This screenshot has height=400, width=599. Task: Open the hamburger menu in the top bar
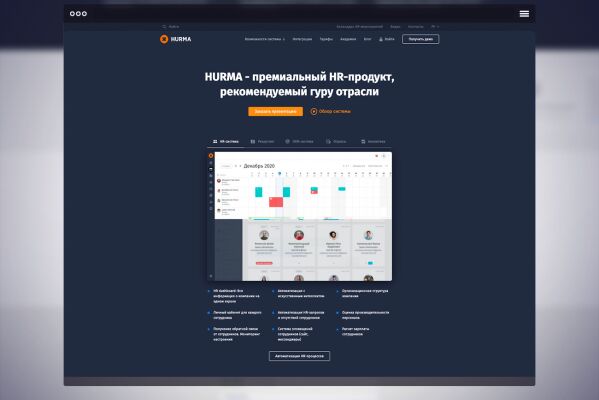[524, 14]
